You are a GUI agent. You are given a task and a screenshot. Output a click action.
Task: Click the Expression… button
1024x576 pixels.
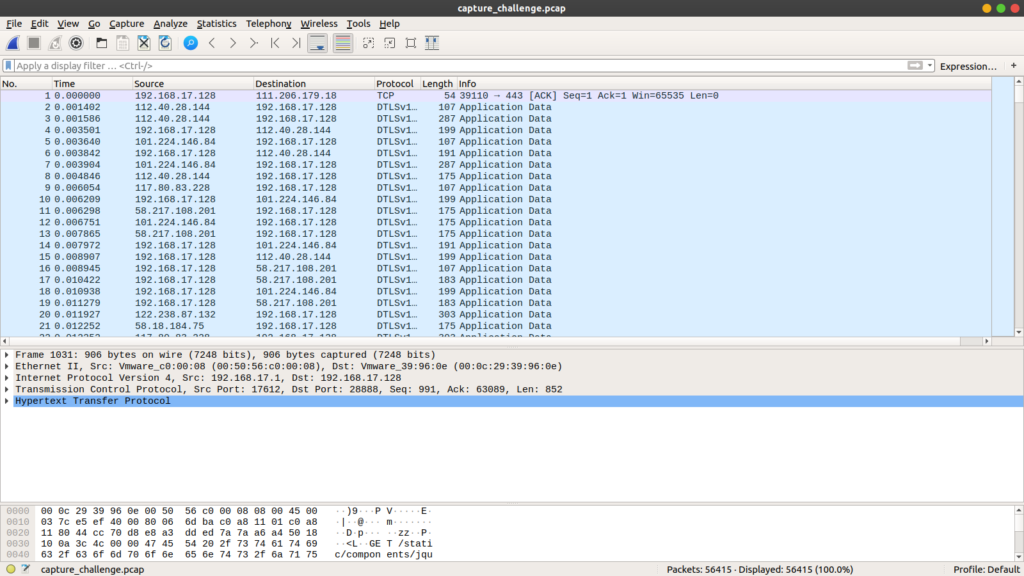(x=968, y=66)
